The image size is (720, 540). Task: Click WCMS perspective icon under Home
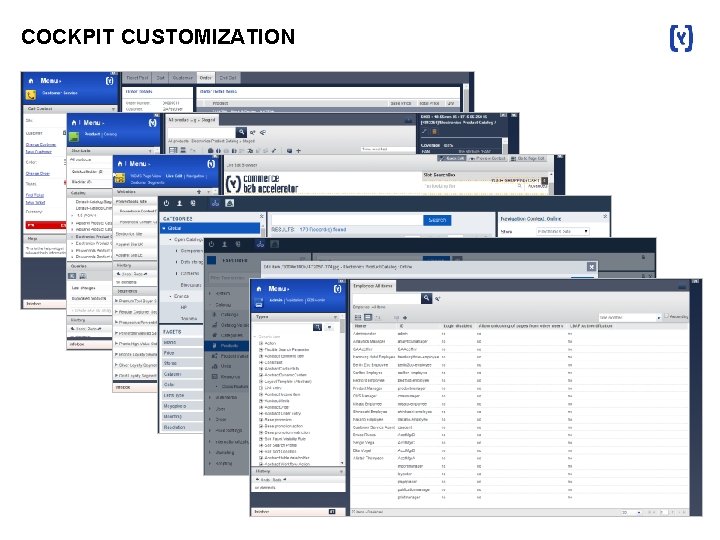(x=120, y=178)
